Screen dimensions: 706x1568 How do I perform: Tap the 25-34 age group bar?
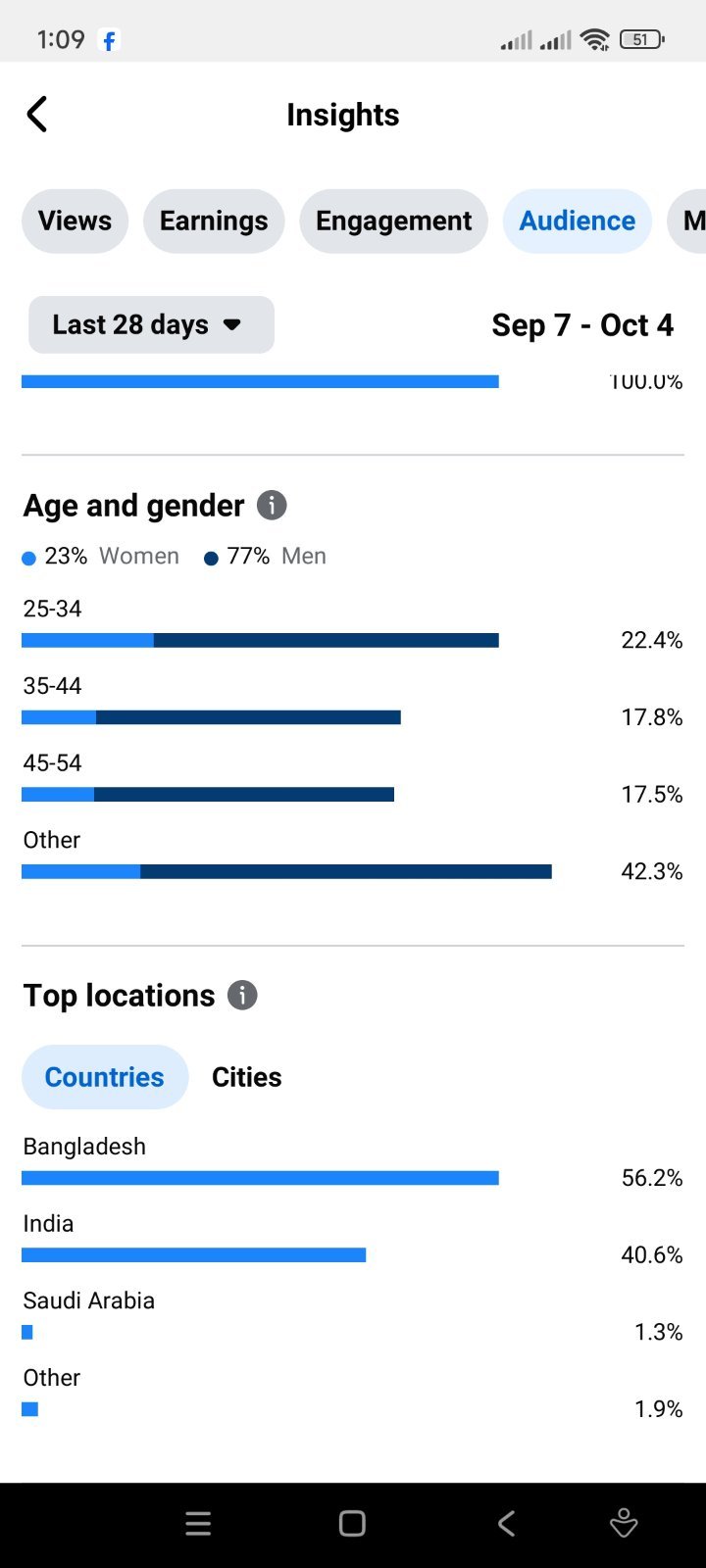coord(260,641)
